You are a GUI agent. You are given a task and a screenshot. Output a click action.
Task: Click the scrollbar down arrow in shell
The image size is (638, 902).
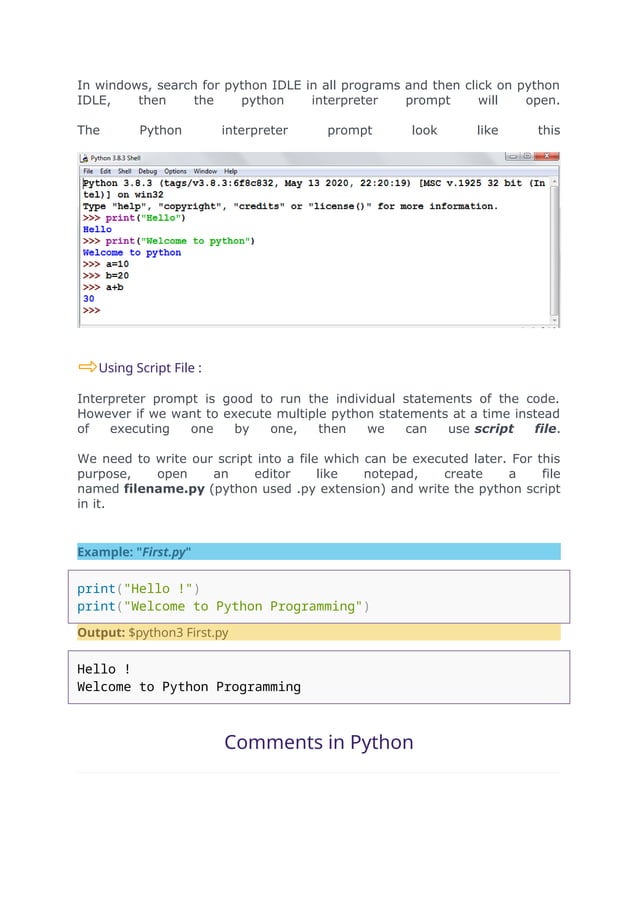554,320
